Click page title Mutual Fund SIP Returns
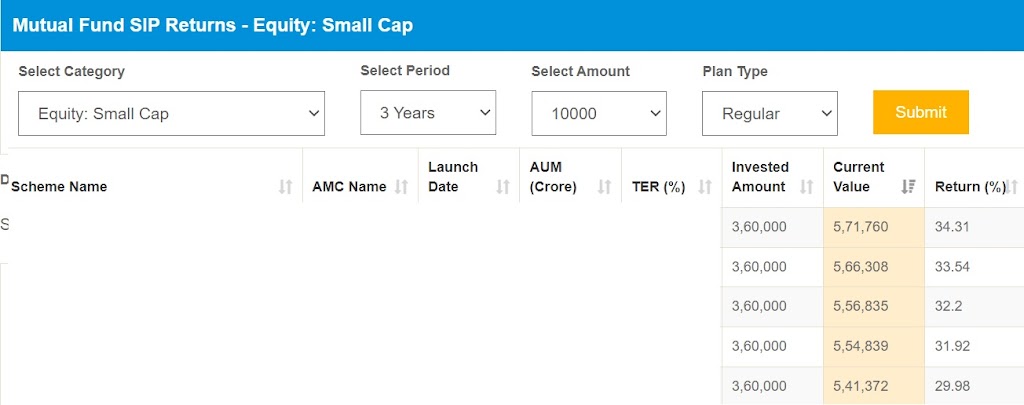Viewport: 1024px width, 405px height. pyautogui.click(x=124, y=25)
